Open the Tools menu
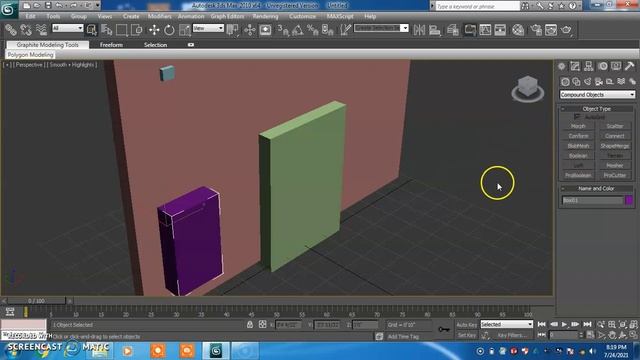The image size is (640, 360). pyautogui.click(x=53, y=16)
